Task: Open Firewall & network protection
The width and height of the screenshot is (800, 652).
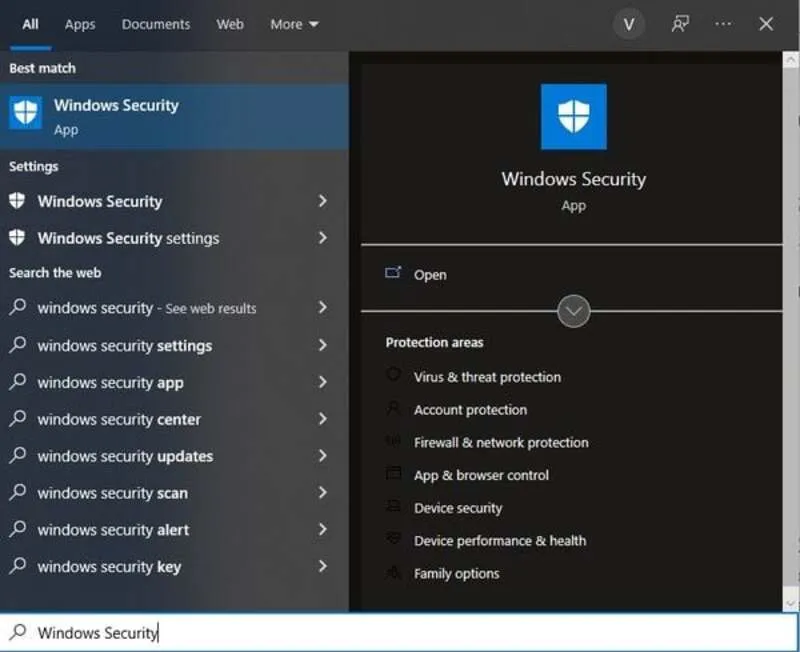Action: pyautogui.click(x=501, y=443)
